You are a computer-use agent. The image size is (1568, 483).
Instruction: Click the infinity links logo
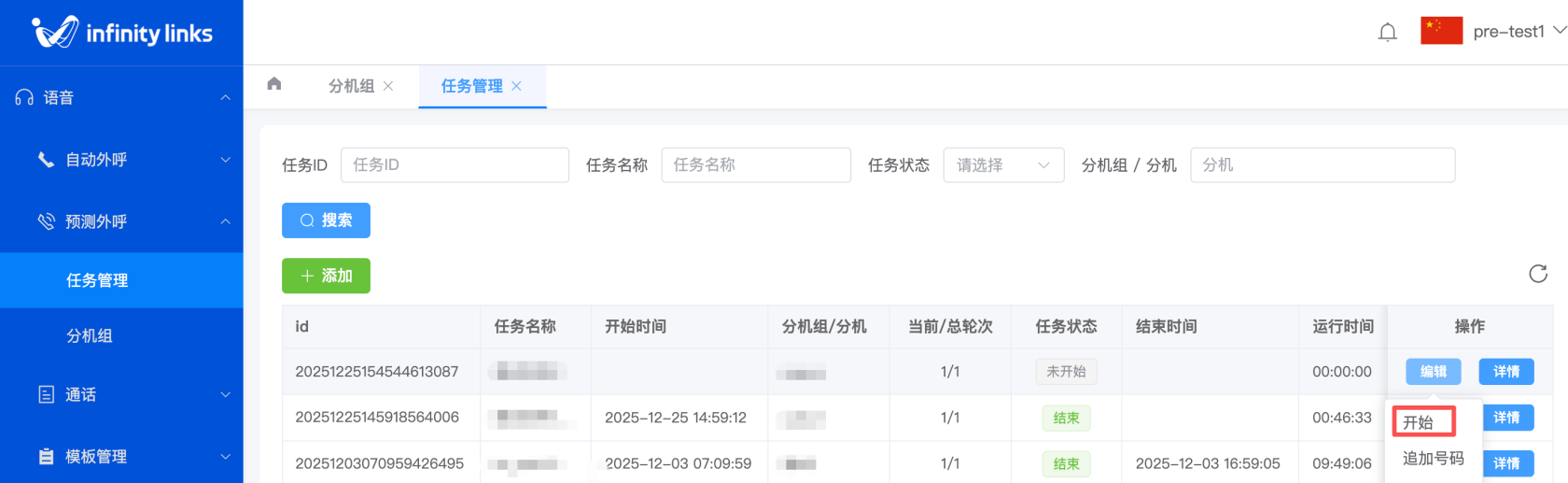tap(122, 33)
